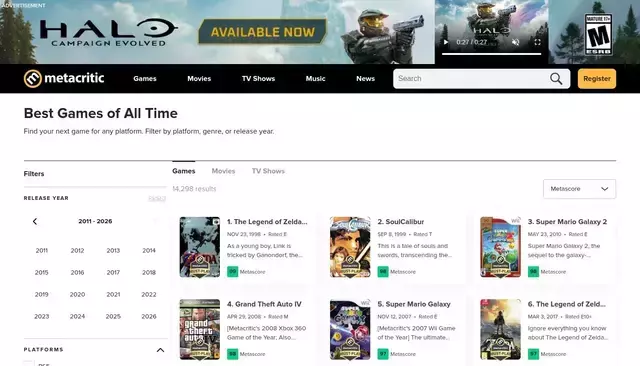The image size is (640, 366).
Task: Switch to the Movies results tab
Action: click(223, 171)
